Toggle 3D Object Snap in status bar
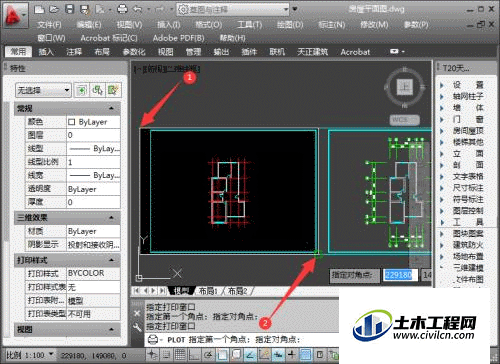Image resolution: width=500 pixels, height=364 pixels. [x=236, y=355]
